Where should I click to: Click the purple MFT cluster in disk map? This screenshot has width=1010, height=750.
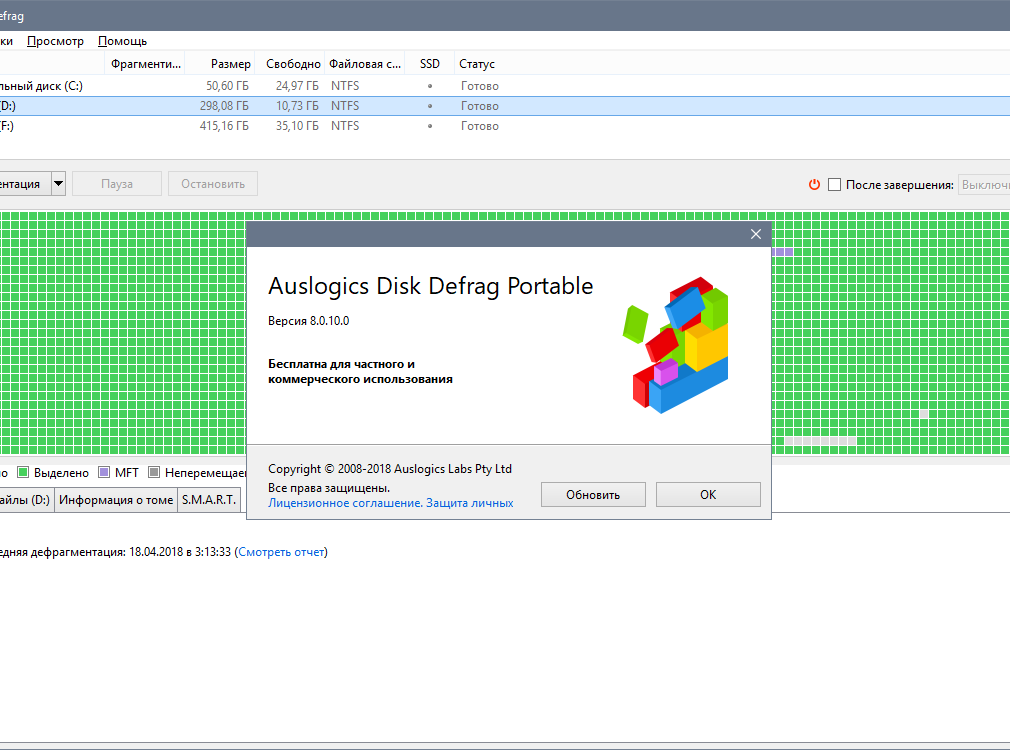[783, 252]
